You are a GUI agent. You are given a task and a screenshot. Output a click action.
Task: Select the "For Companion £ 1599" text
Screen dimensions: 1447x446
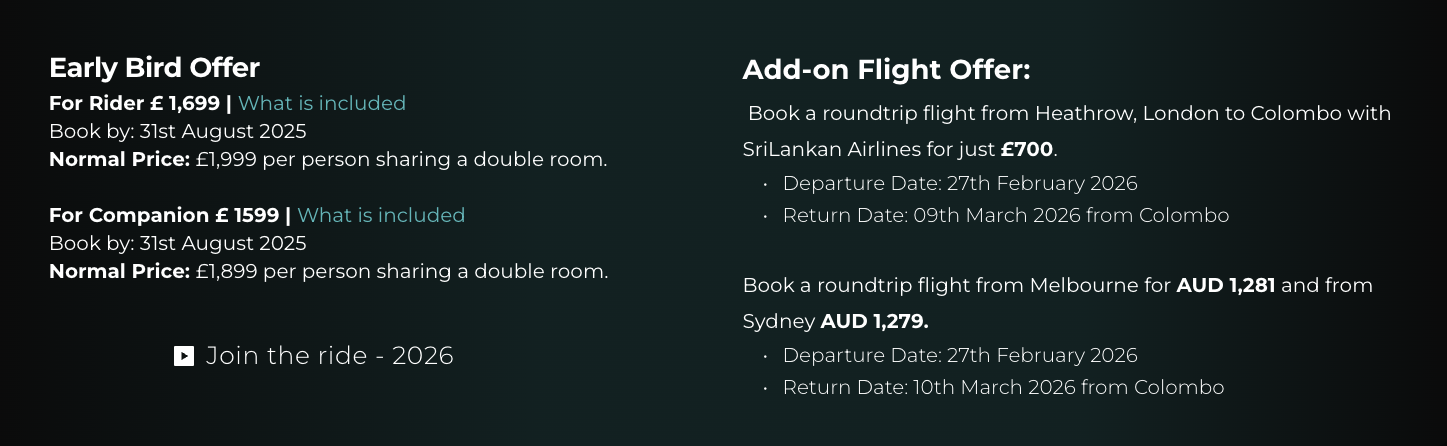pos(164,215)
